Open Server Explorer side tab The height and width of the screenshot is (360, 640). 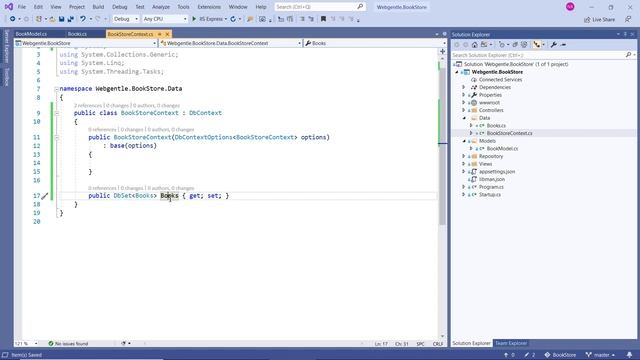pyautogui.click(x=7, y=46)
